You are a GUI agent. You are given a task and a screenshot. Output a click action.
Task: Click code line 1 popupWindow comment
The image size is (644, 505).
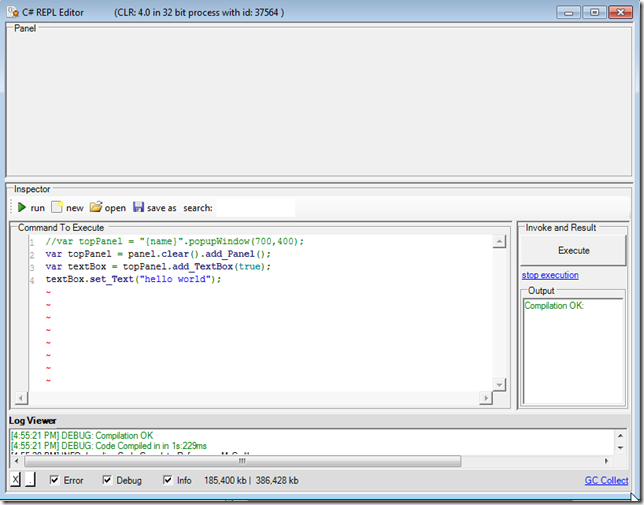(x=174, y=241)
